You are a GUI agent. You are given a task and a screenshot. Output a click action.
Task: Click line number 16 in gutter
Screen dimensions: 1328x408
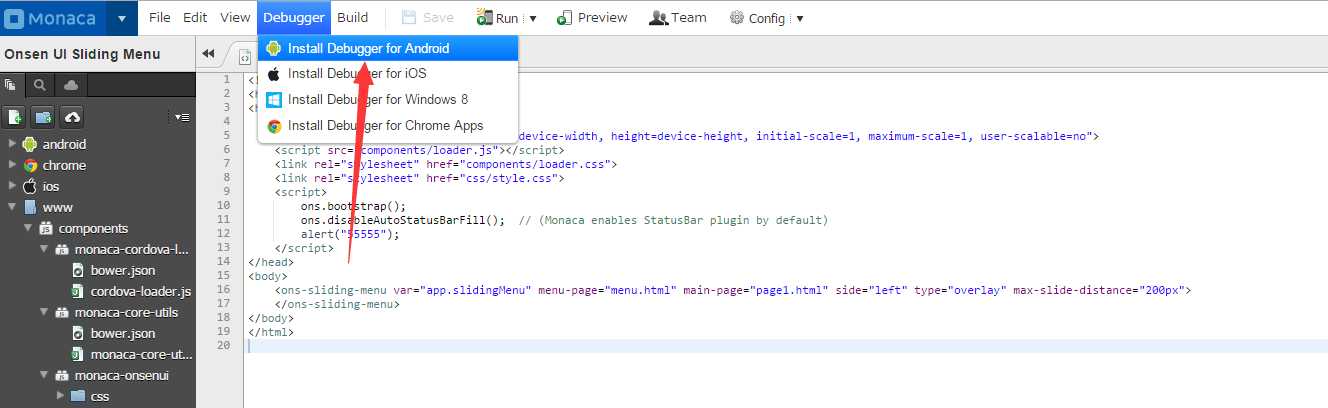223,290
